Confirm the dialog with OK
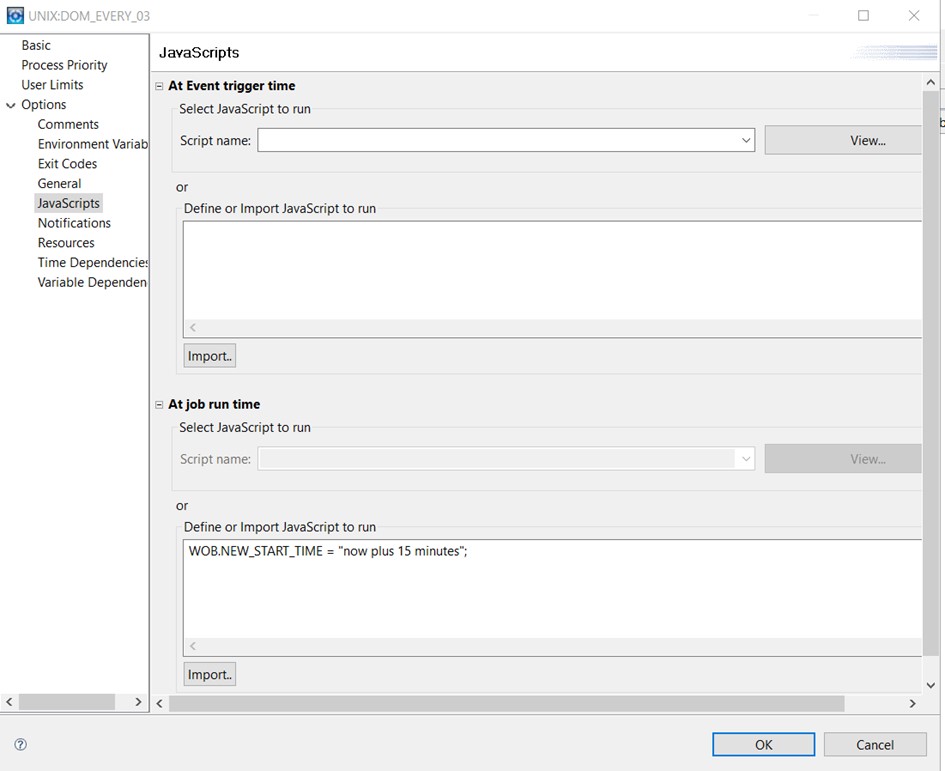This screenshot has width=945, height=771. (763, 744)
